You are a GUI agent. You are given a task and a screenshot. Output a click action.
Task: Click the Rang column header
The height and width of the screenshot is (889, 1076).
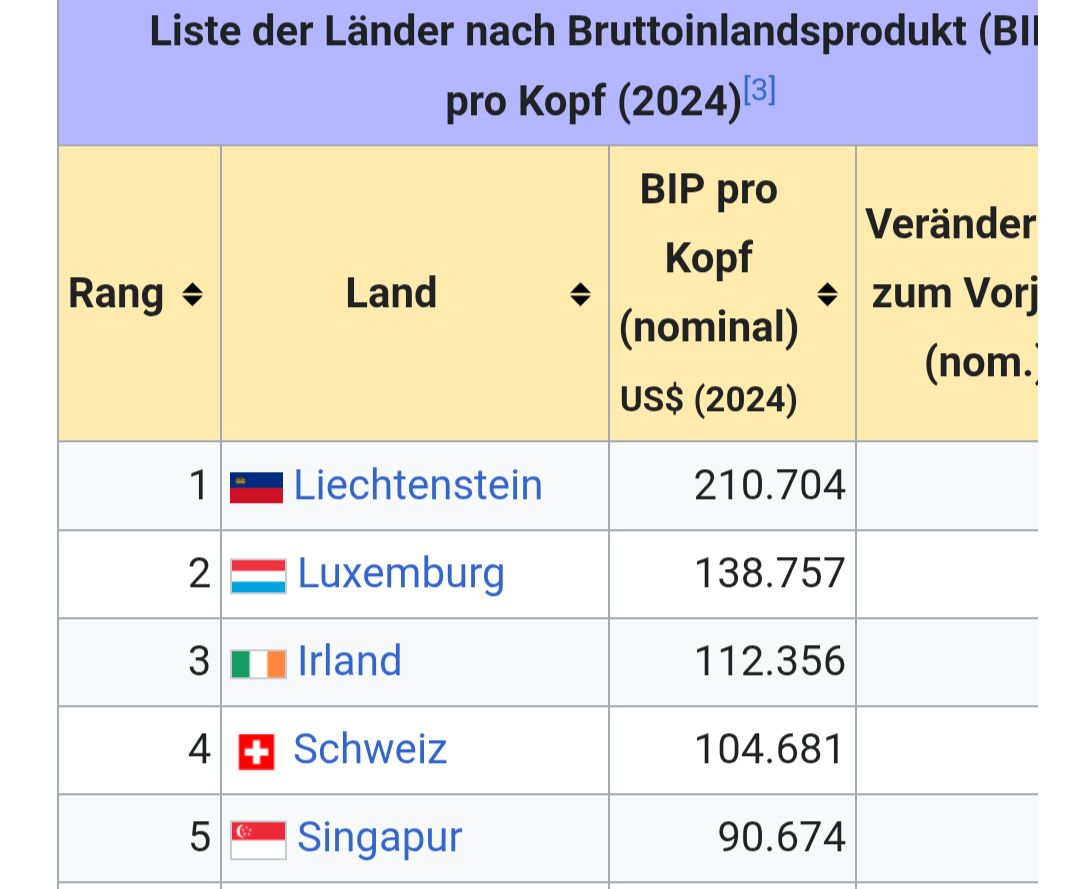[x=116, y=294]
